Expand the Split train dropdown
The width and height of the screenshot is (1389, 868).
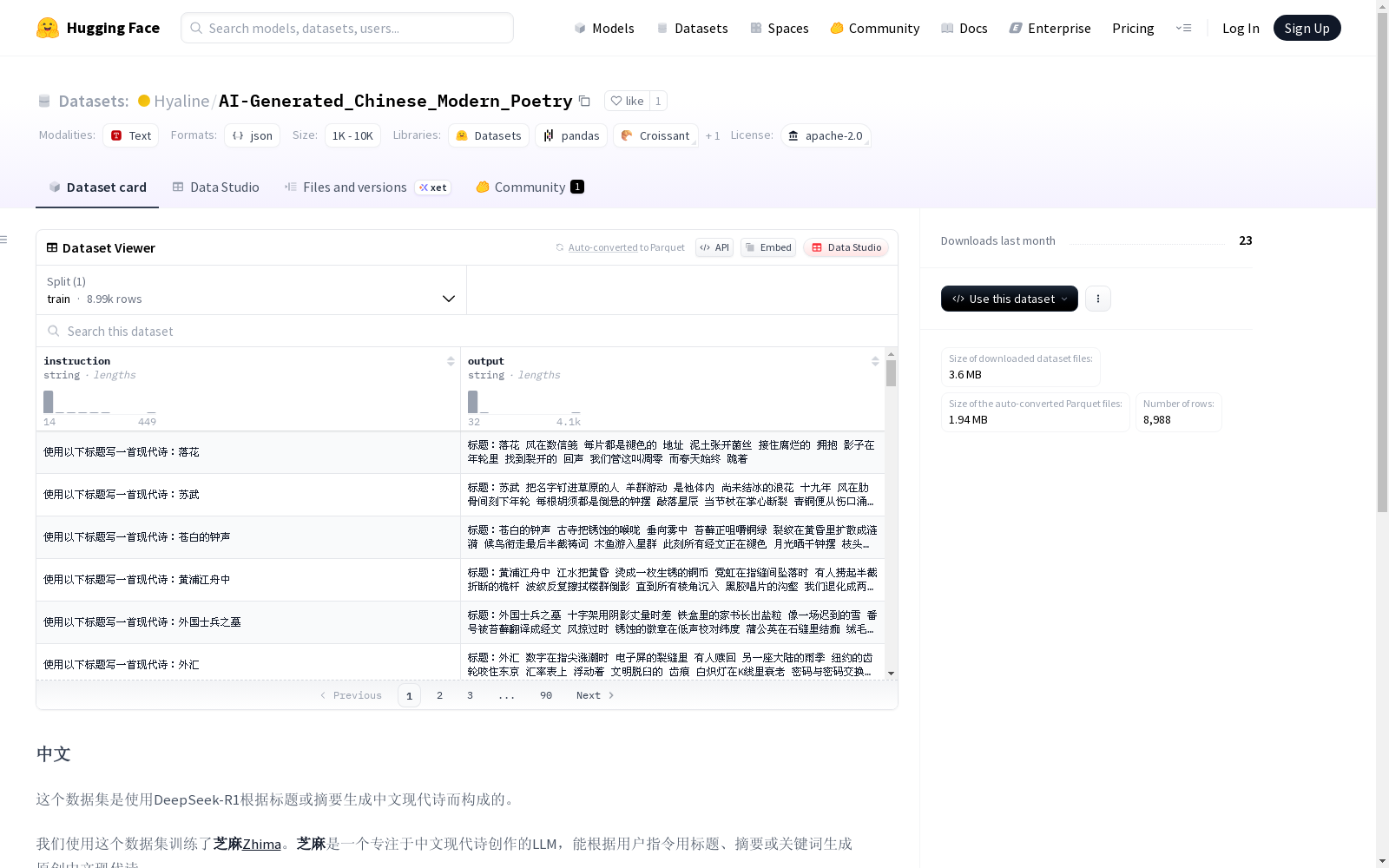(252, 290)
